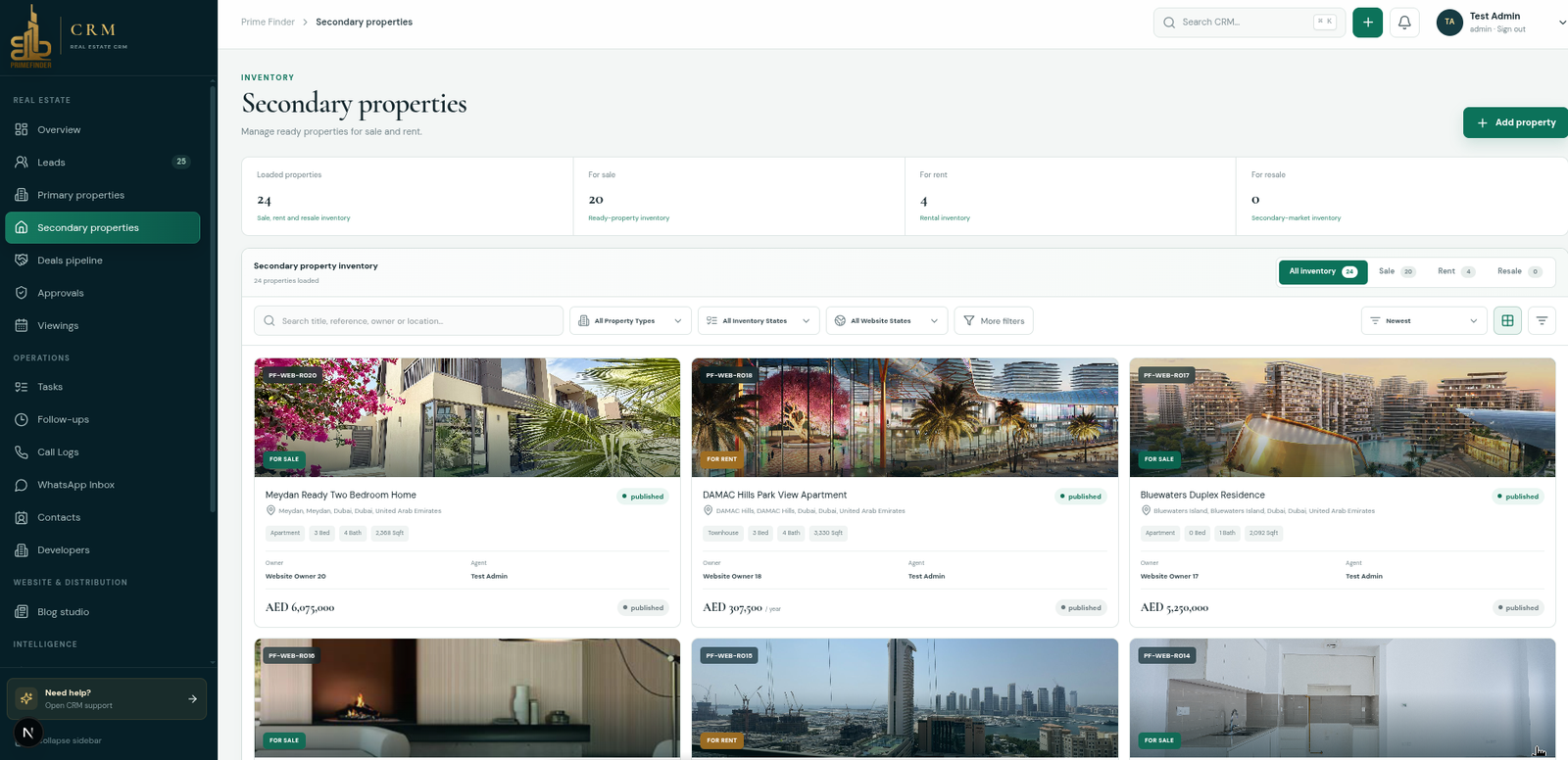
Task: Open the Approvals shield icon
Action: coord(22,293)
